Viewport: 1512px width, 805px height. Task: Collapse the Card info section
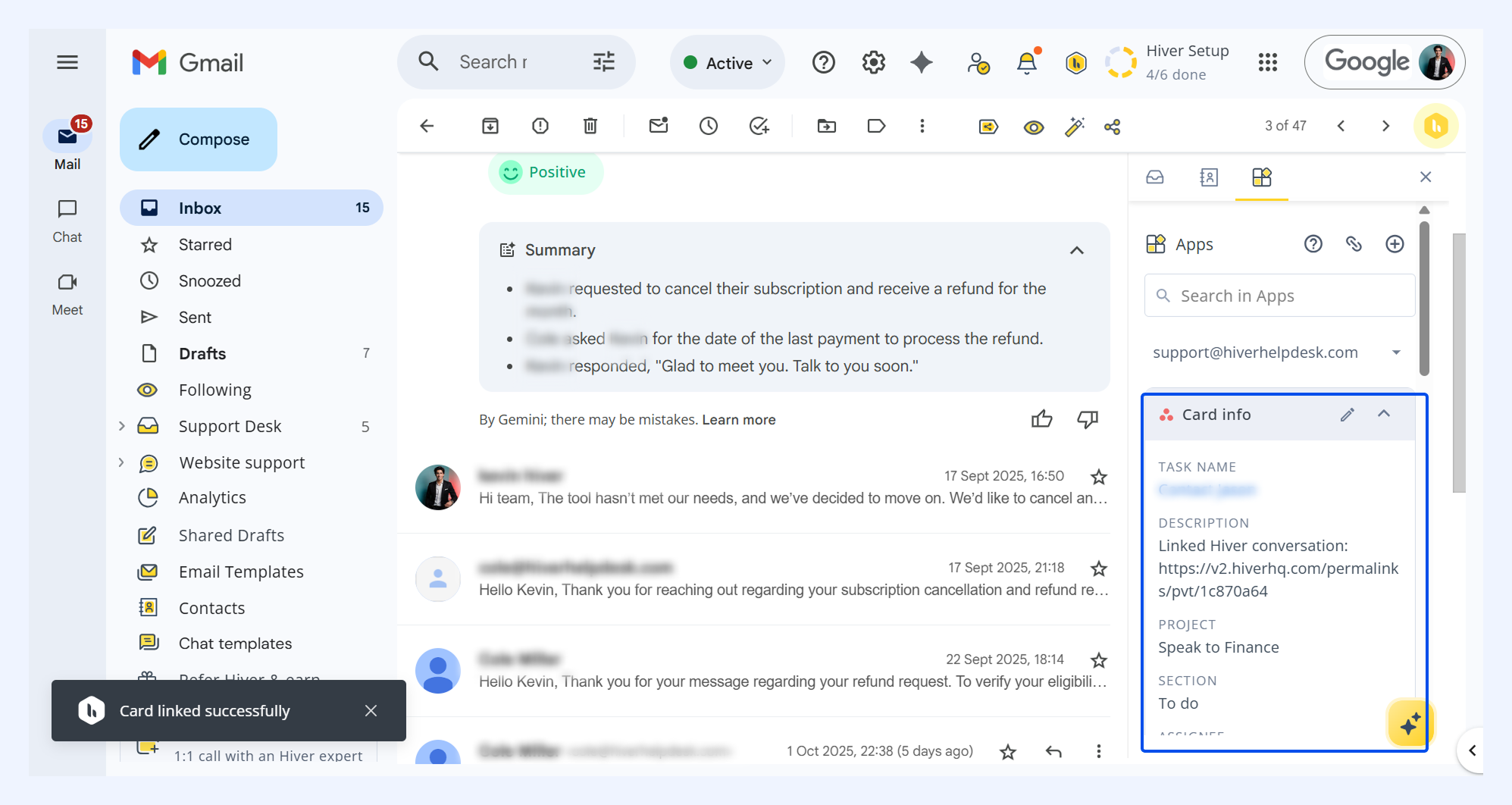click(1384, 414)
